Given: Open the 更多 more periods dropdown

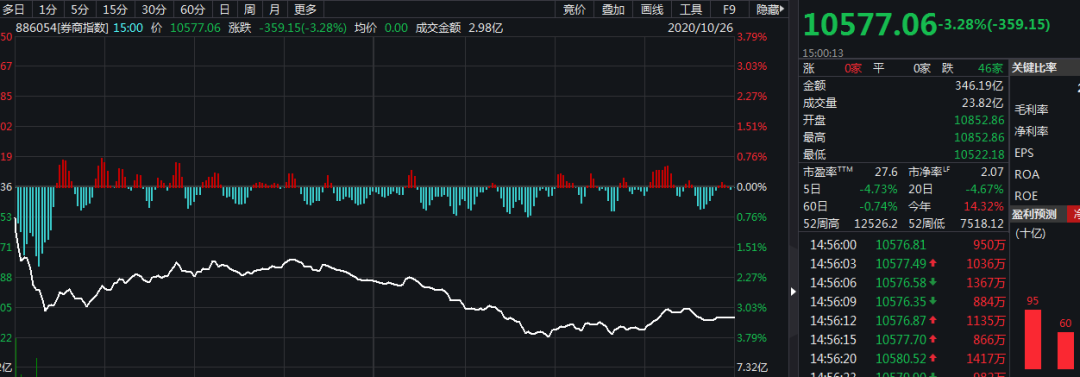Looking at the screenshot, I should pyautogui.click(x=305, y=9).
